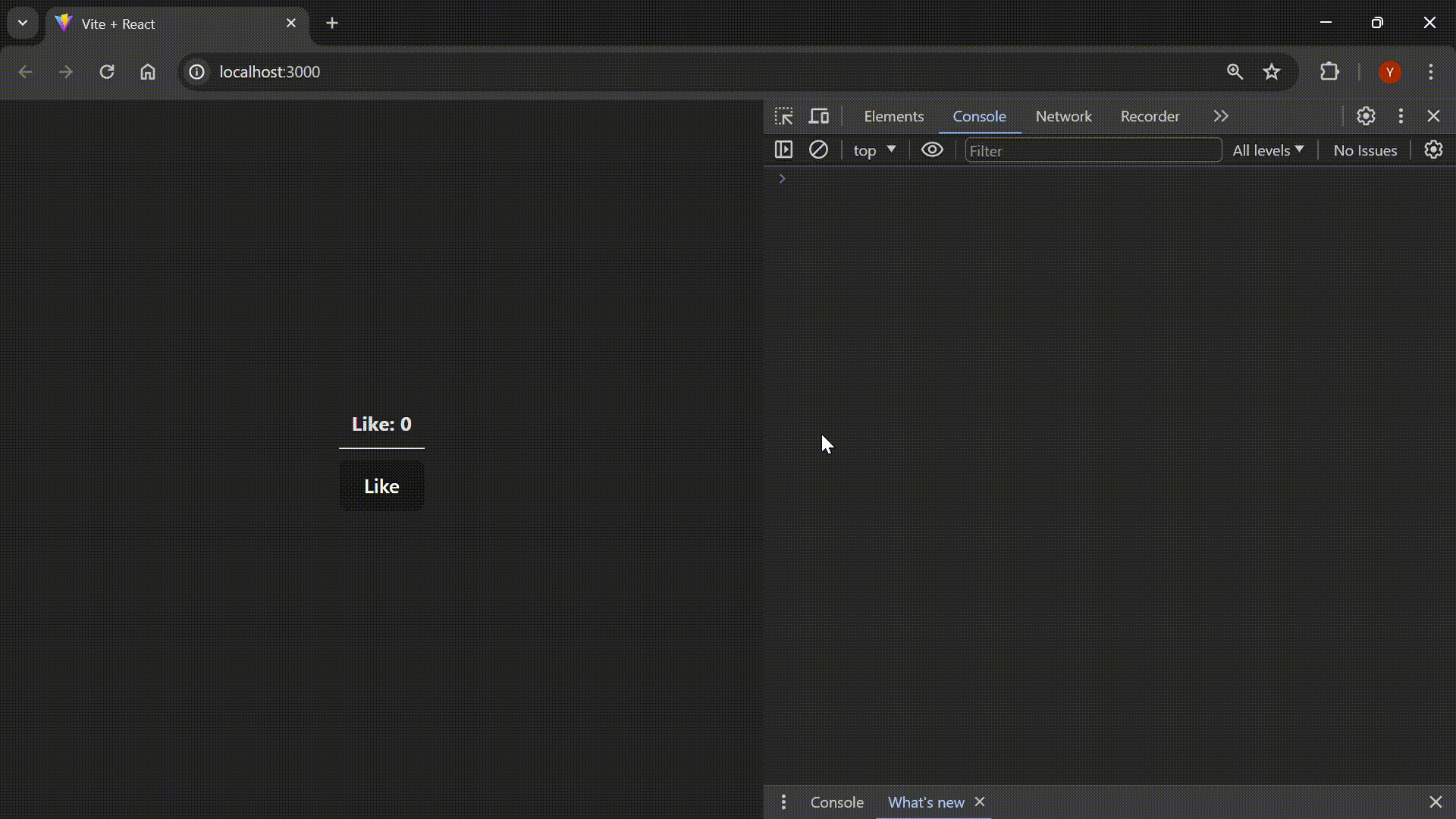Reload the localhost page
This screenshot has width=1456, height=819.
click(x=107, y=71)
